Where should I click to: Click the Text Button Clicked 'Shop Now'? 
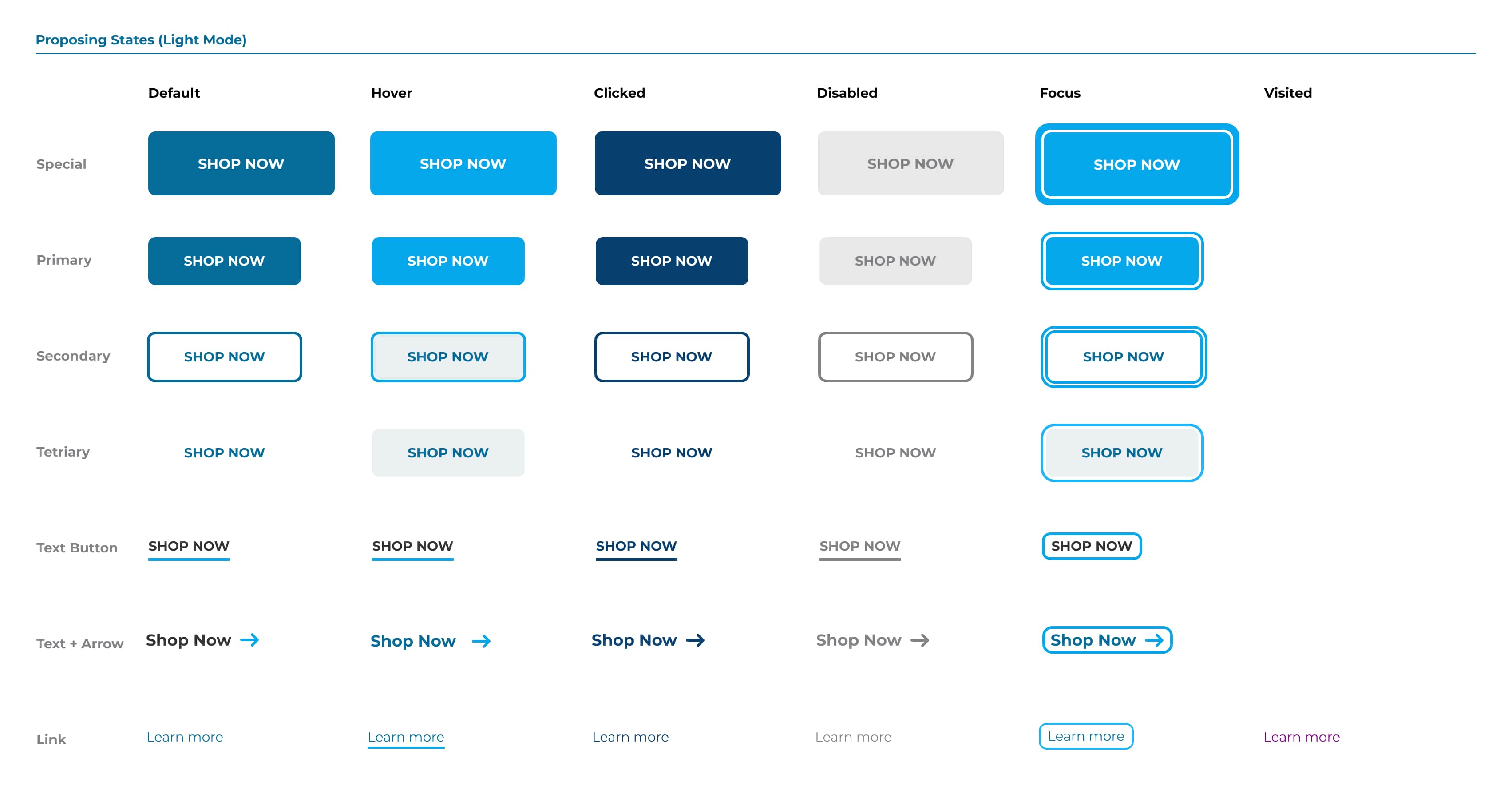click(x=637, y=545)
